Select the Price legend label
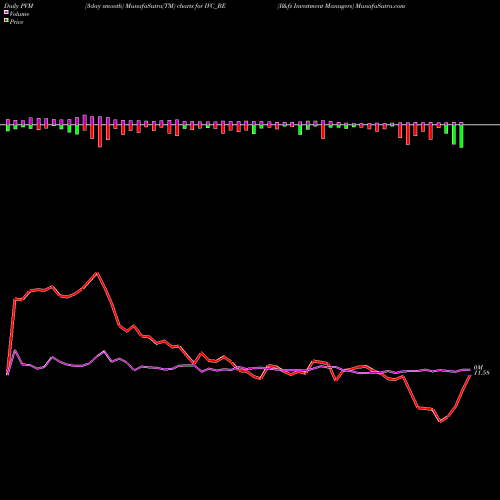The height and width of the screenshot is (500, 500). tap(16, 22)
